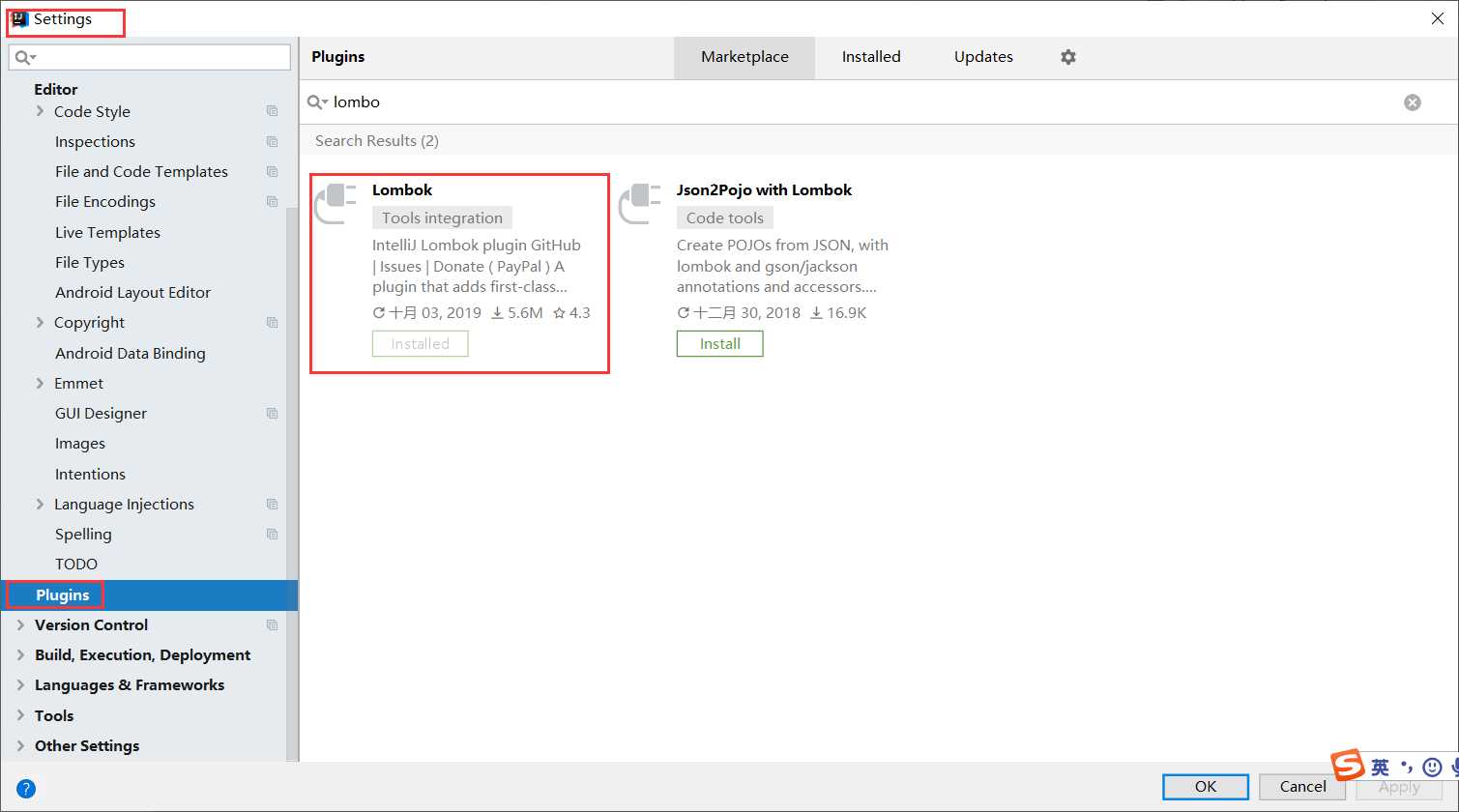Click the IntelliJ icon in the title bar
1459x812 pixels.
coord(19,19)
